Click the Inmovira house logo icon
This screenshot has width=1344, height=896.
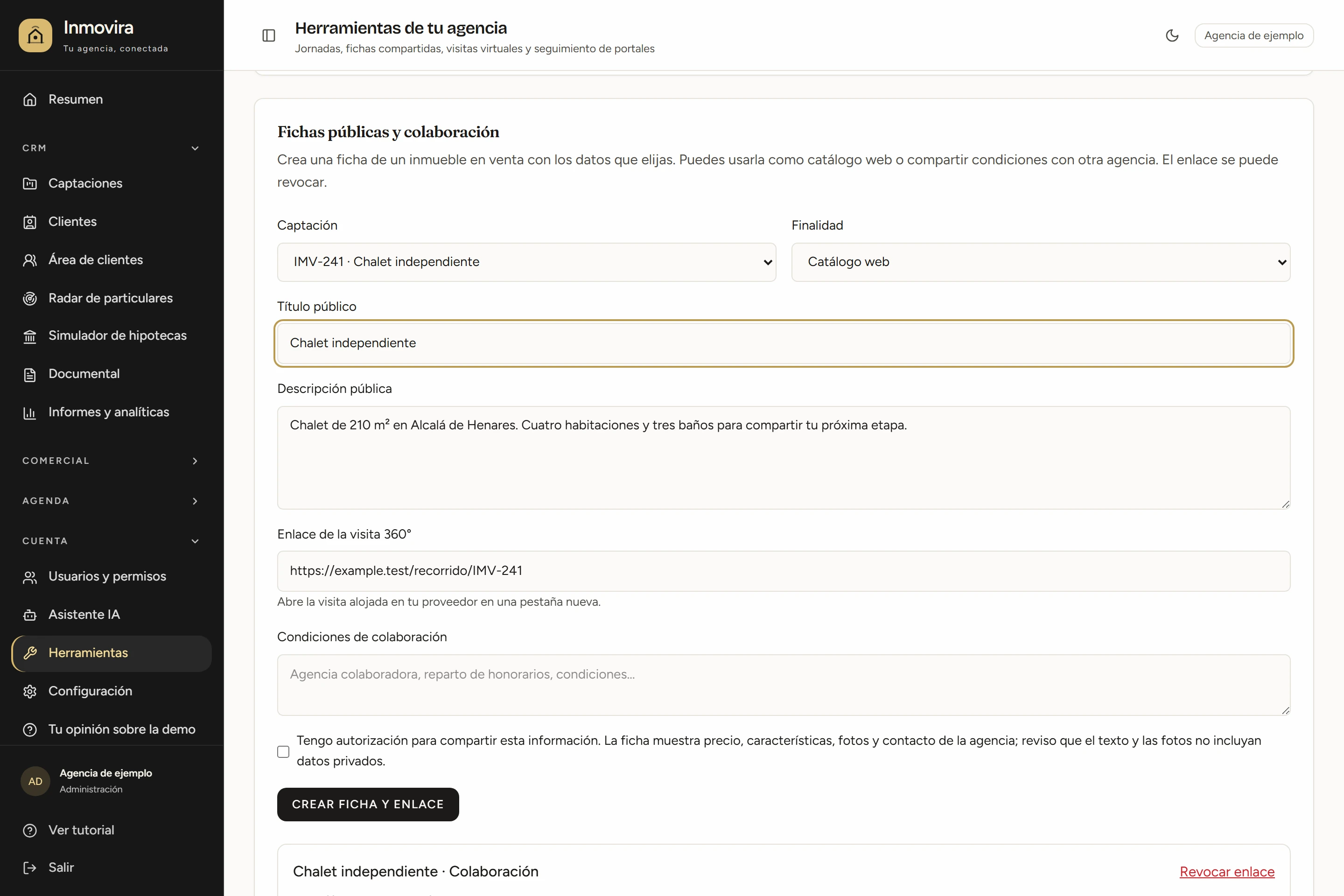click(35, 35)
